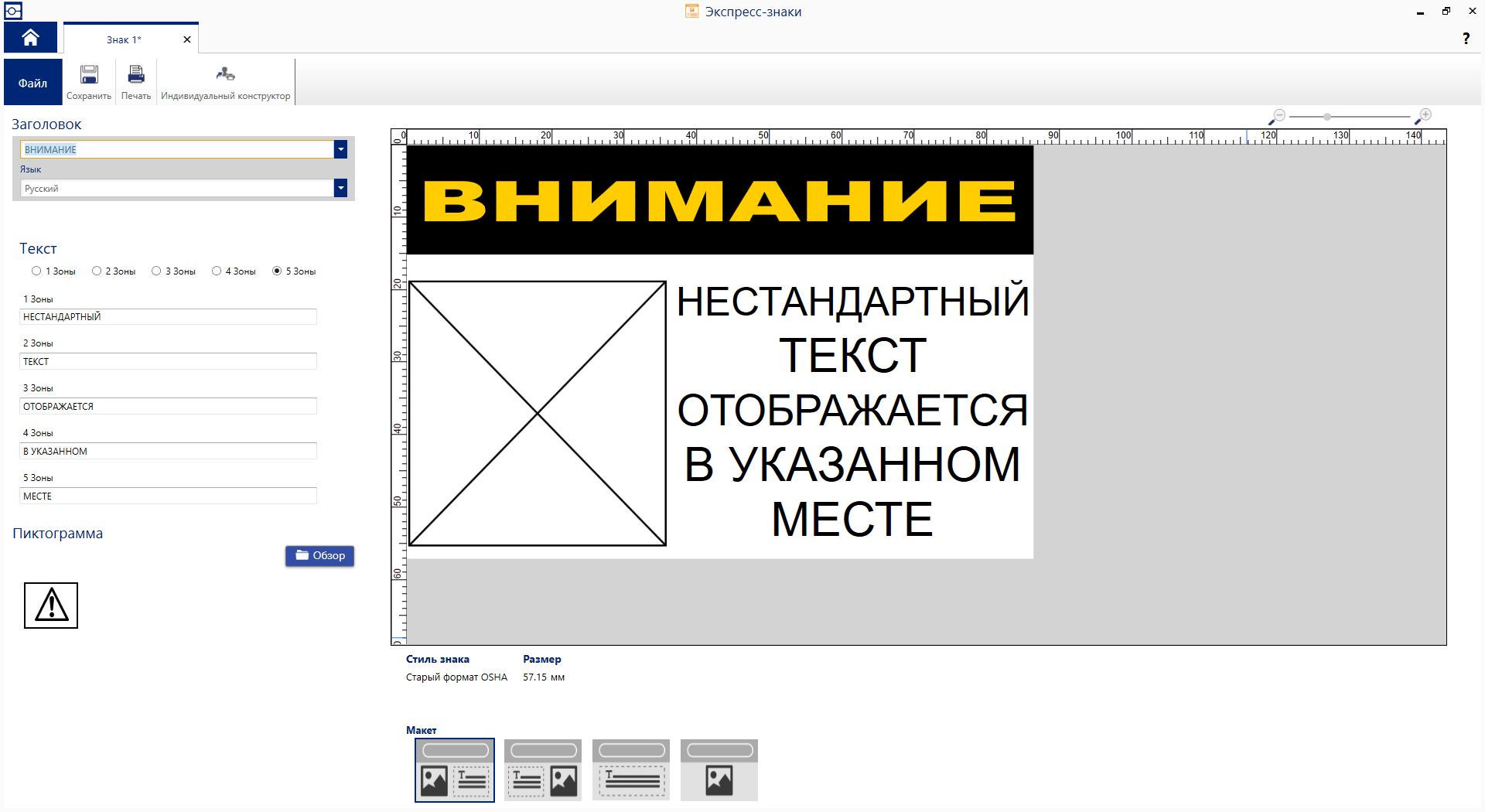Select the warning triangle pictogram
The width and height of the screenshot is (1485, 812).
tap(50, 606)
